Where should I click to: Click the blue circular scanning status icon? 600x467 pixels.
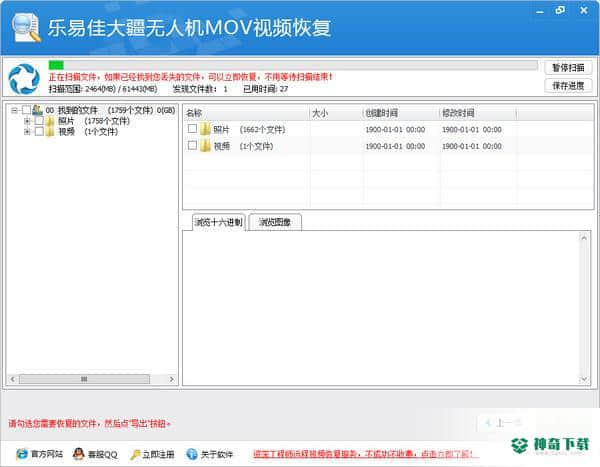pyautogui.click(x=24, y=79)
